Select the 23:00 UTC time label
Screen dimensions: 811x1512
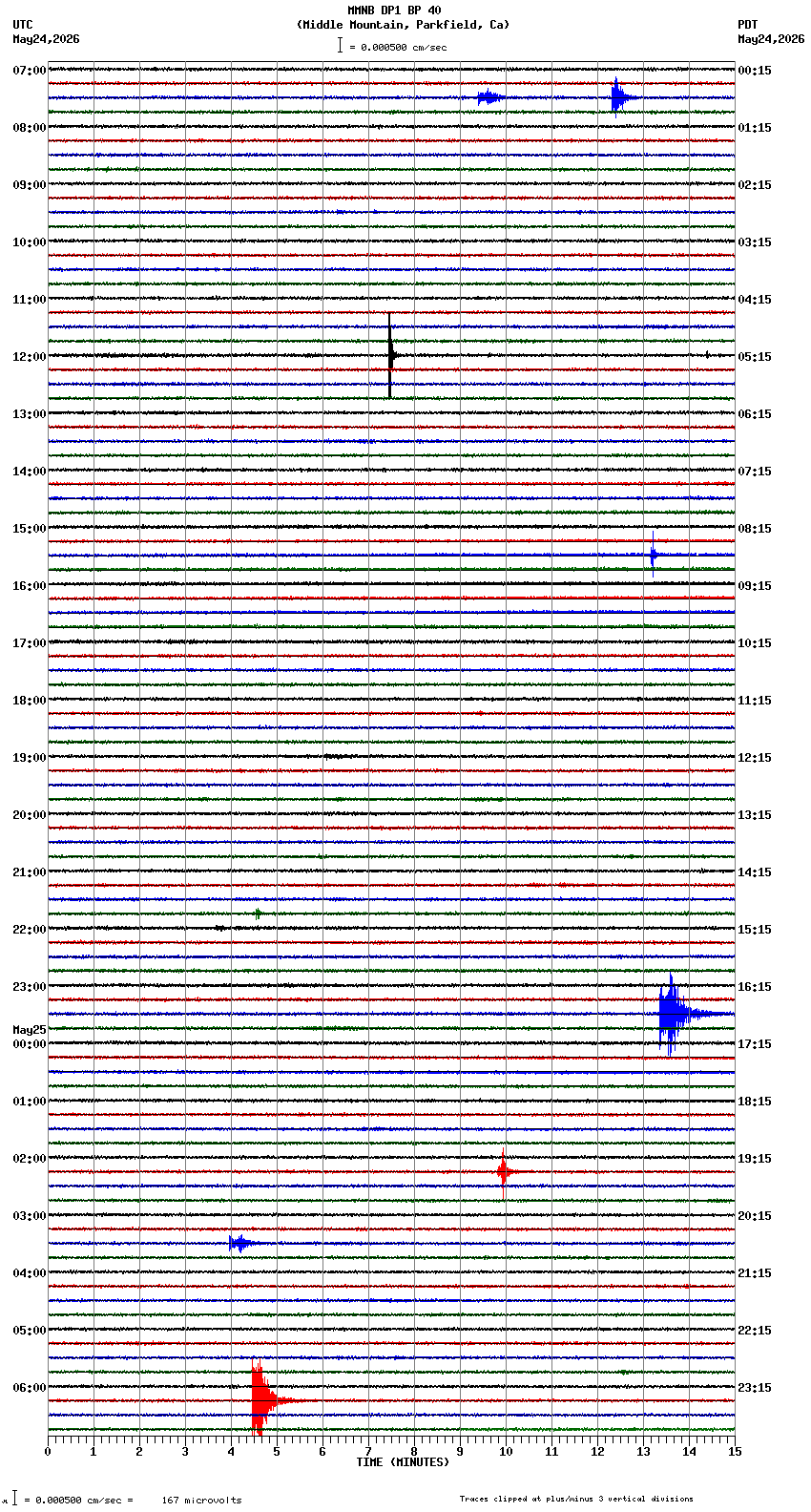pyautogui.click(x=30, y=987)
